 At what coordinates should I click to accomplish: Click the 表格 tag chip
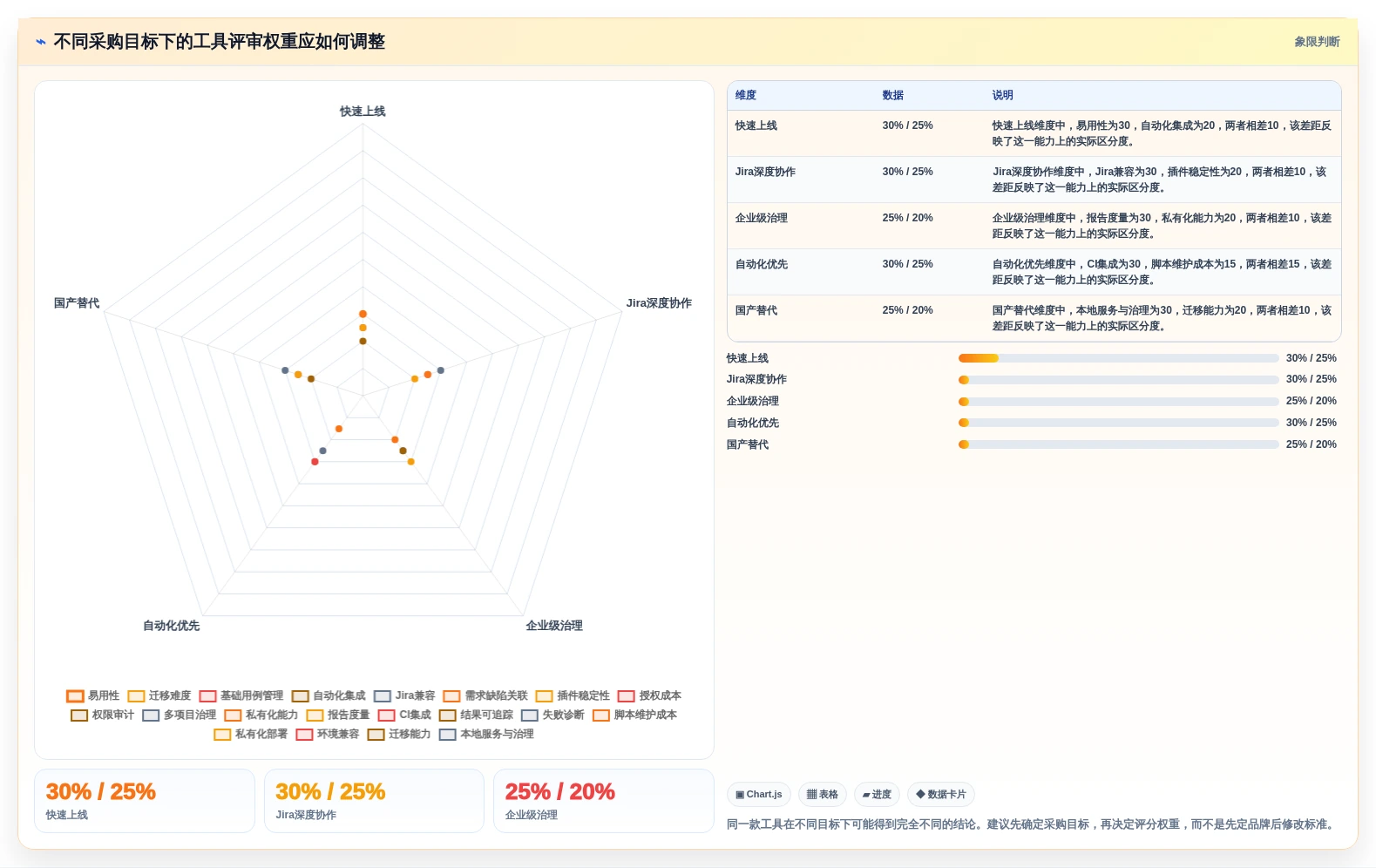pyautogui.click(x=822, y=794)
